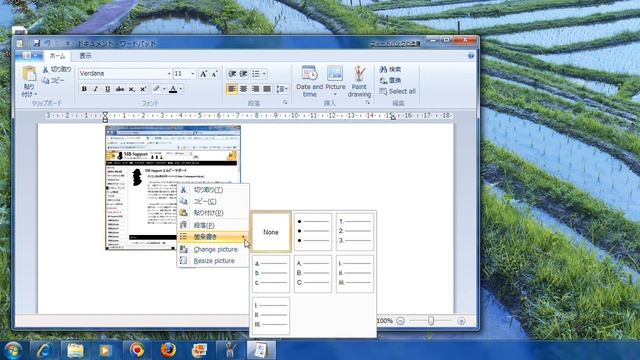Viewport: 640px width, 360px height.
Task: Switch to the Home ribbon tab
Action: tap(57, 56)
